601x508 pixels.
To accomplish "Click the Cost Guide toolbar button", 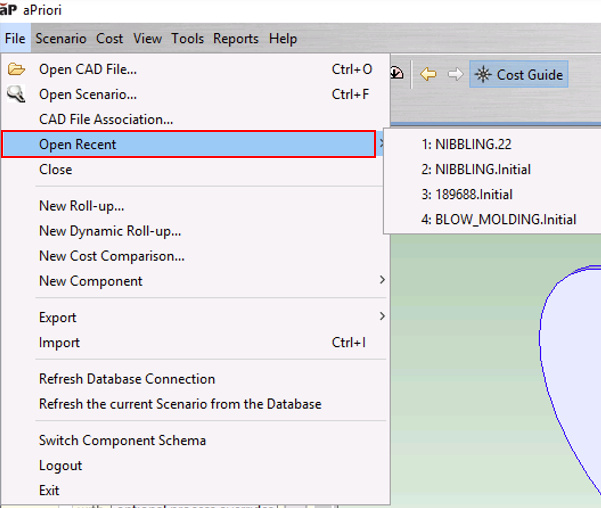I will 519,74.
